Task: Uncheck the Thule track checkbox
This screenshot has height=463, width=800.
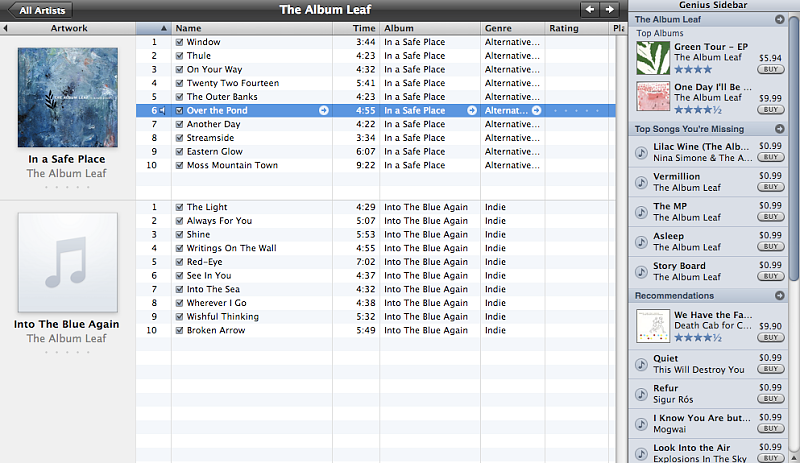Action: tap(179, 56)
